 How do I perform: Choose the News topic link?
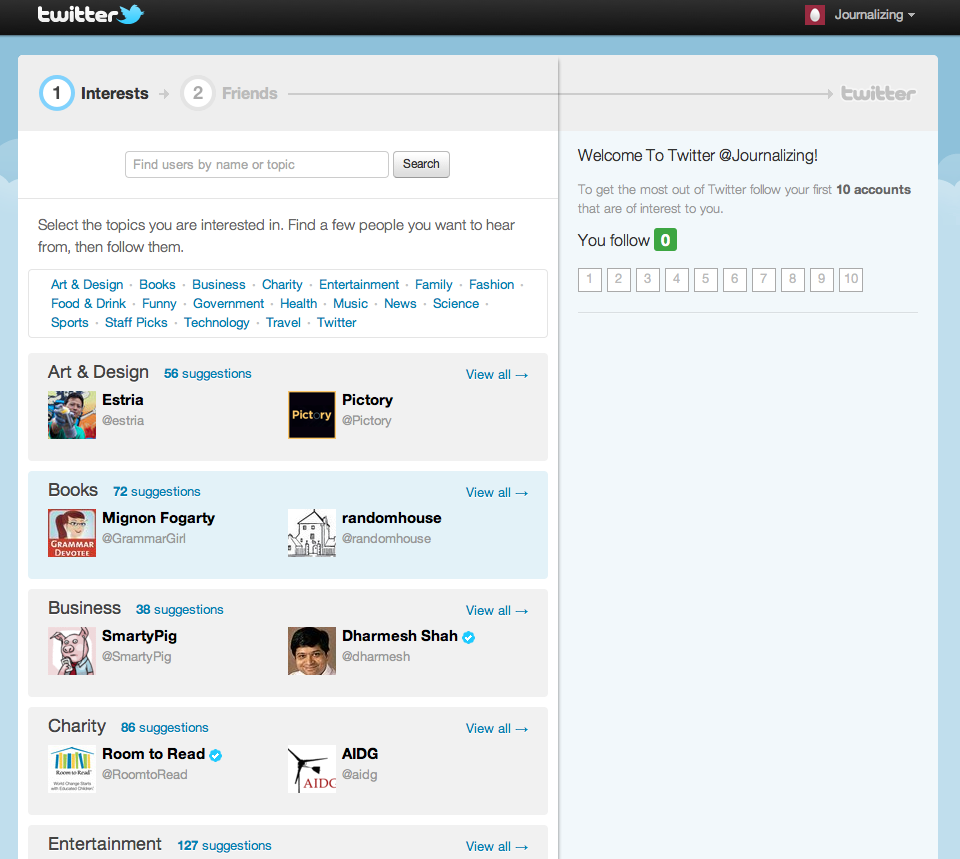point(400,304)
